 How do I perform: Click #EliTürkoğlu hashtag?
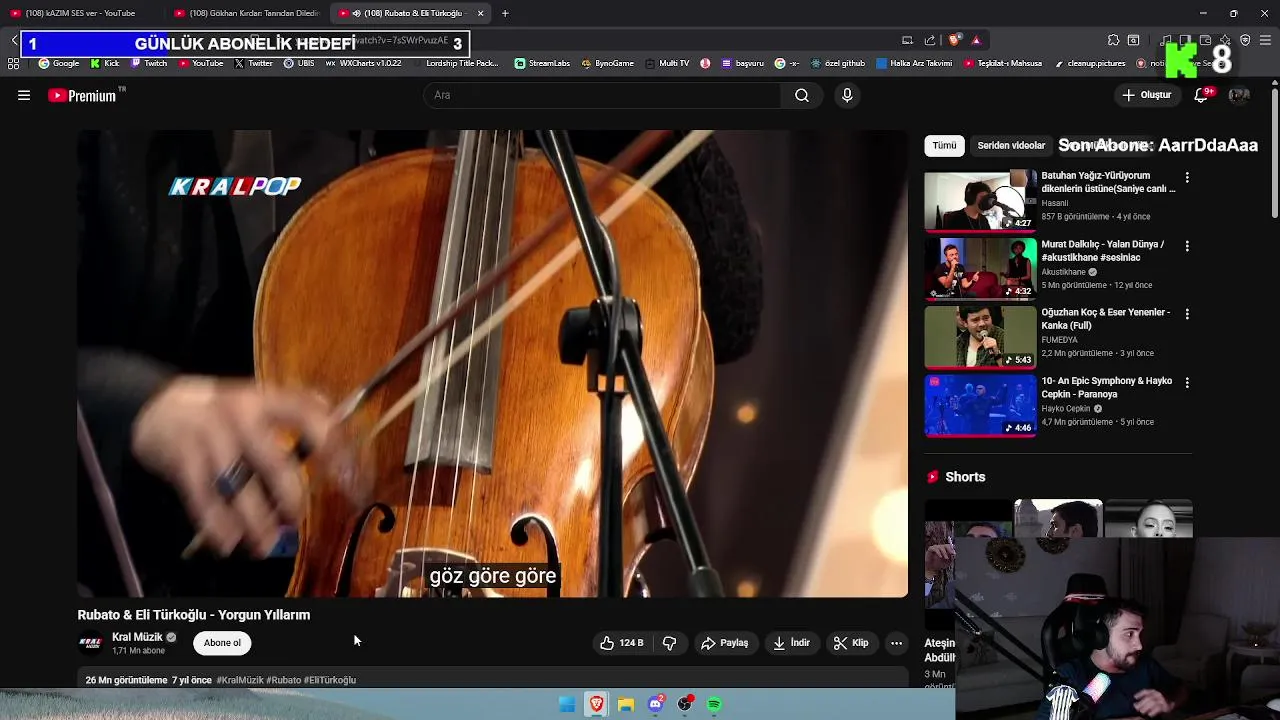tap(330, 680)
